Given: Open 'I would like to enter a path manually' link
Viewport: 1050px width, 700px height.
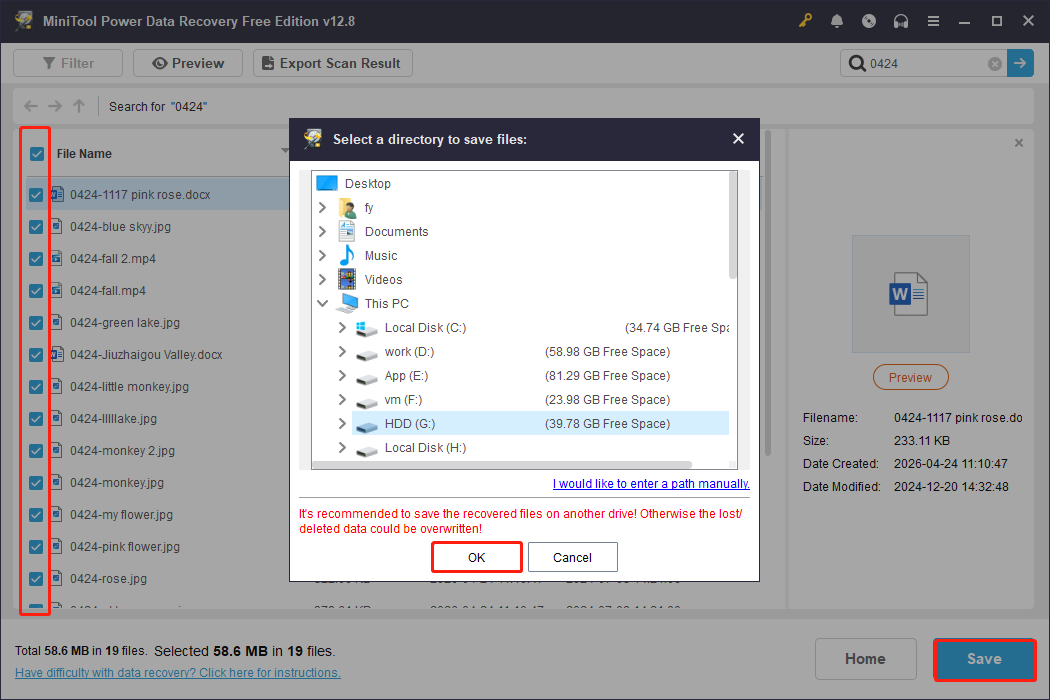Looking at the screenshot, I should click(651, 484).
